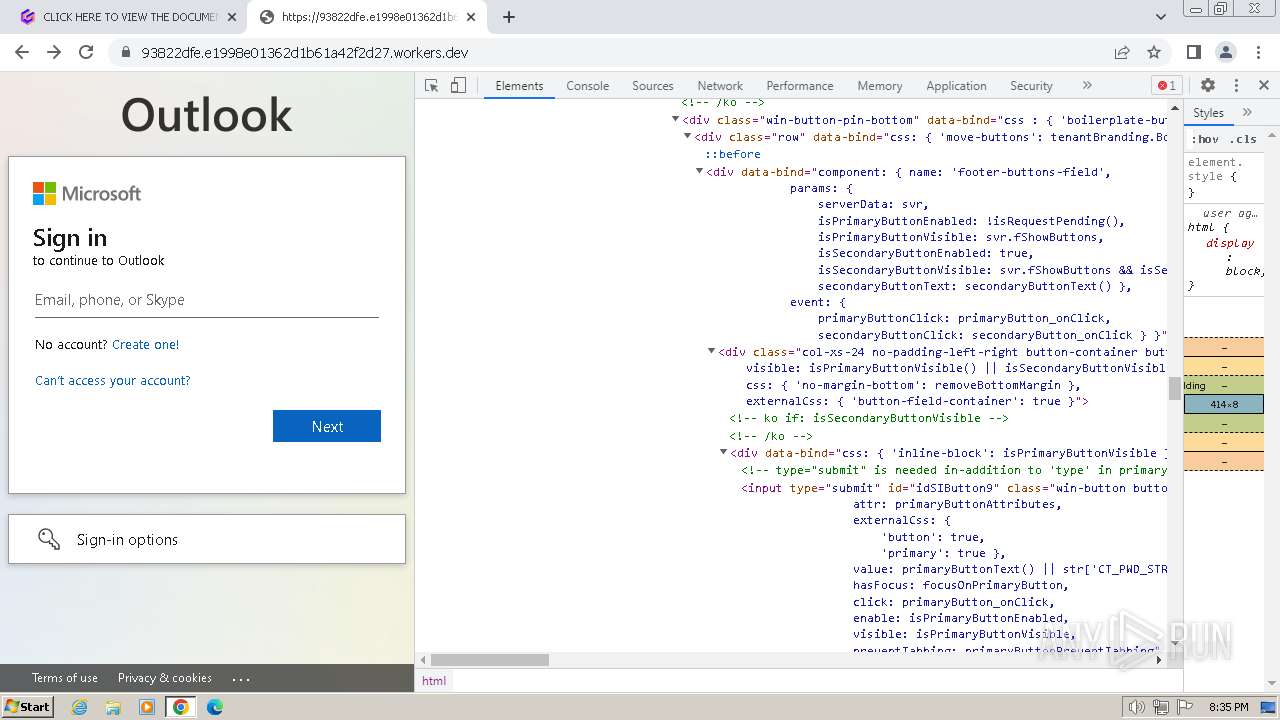
Task: Click the Chrome taskbar icon
Action: [x=181, y=707]
